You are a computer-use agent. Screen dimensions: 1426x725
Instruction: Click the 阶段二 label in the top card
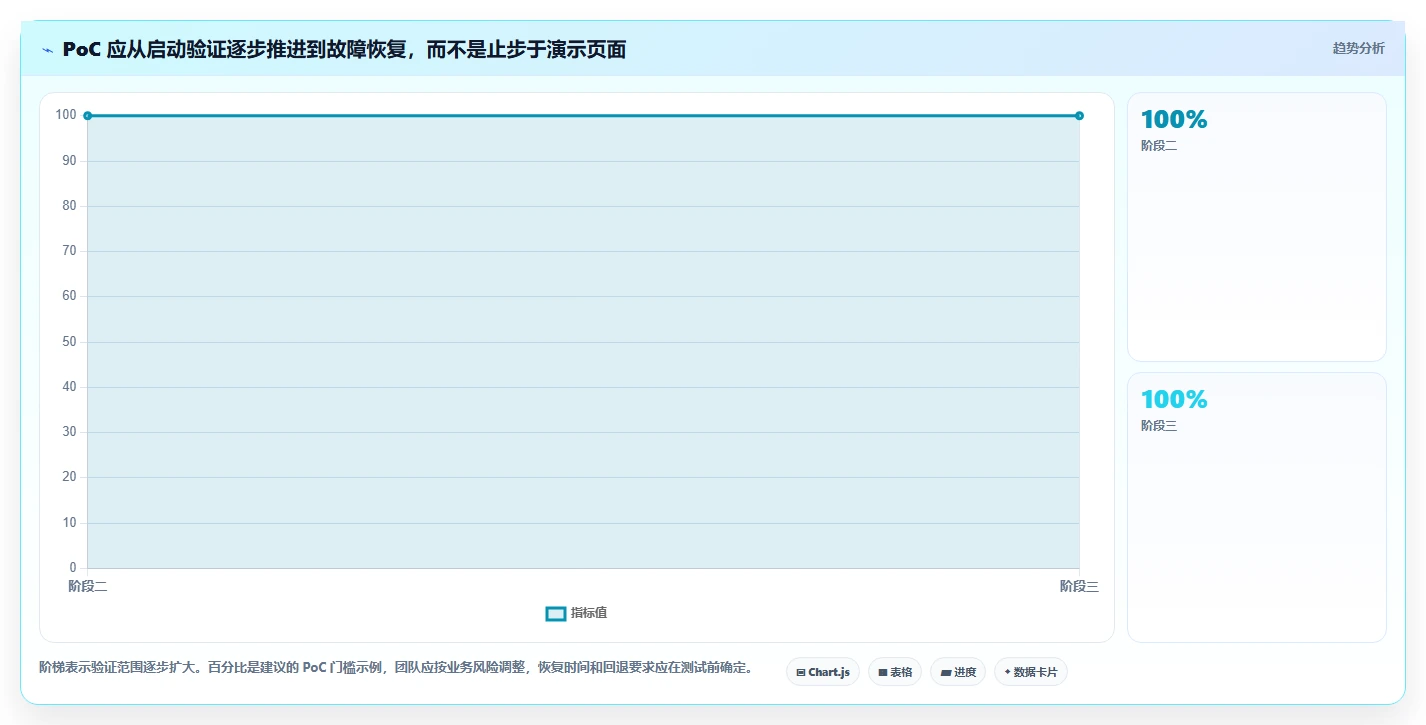pyautogui.click(x=1159, y=146)
